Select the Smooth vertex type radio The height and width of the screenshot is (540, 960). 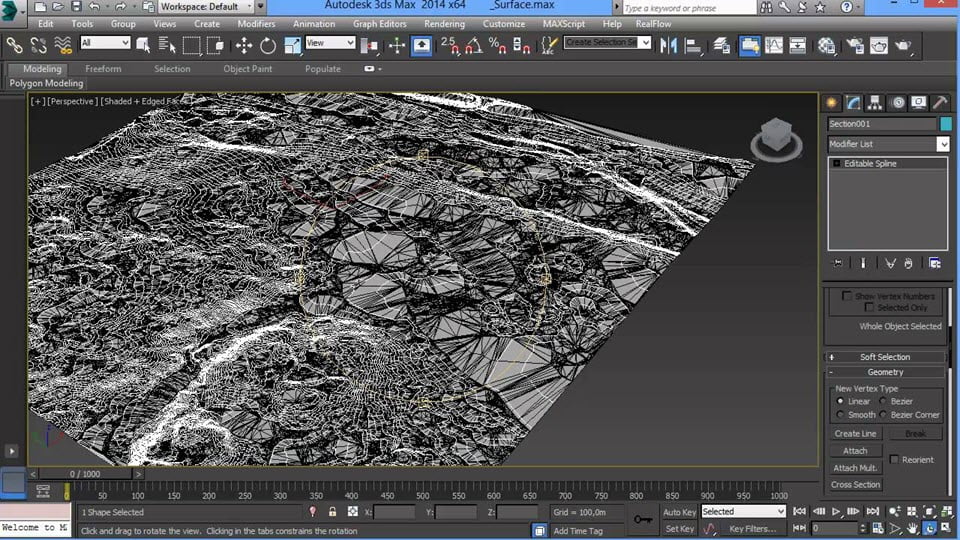pyautogui.click(x=841, y=414)
